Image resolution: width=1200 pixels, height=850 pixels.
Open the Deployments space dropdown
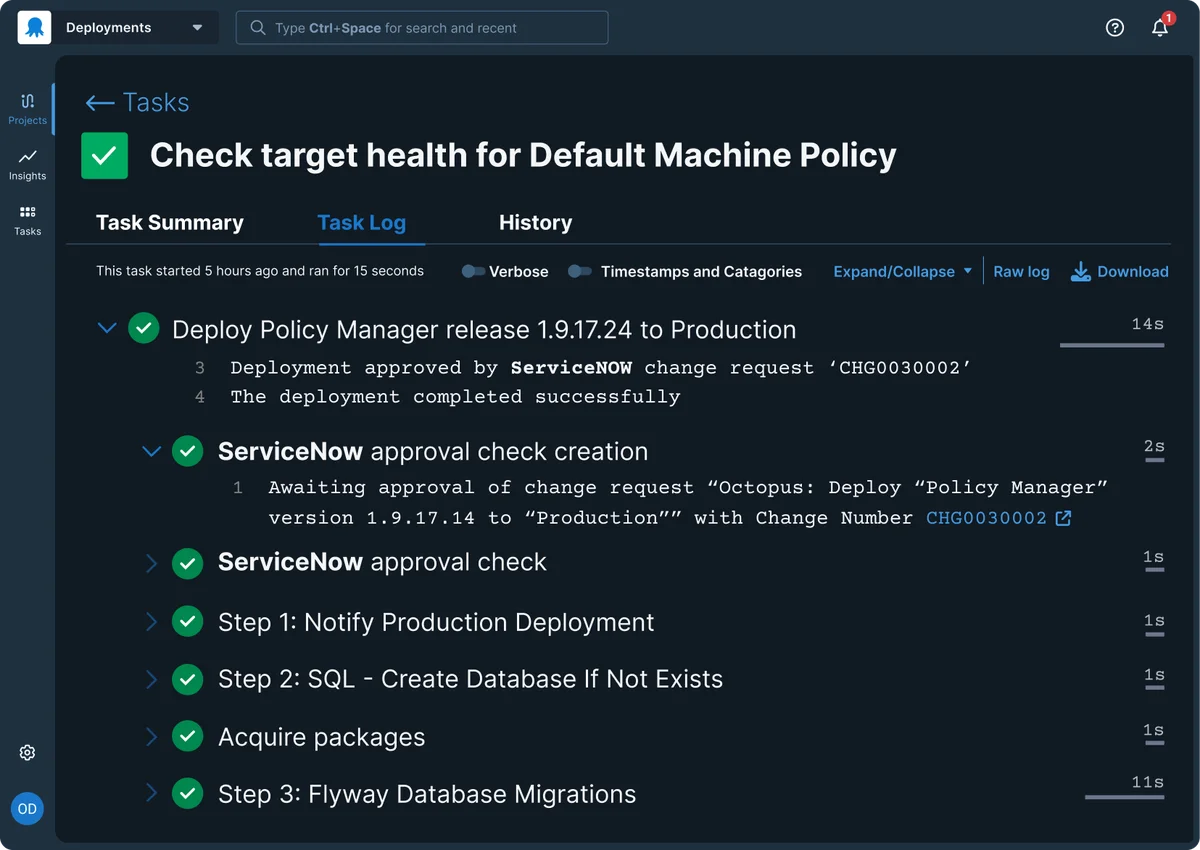coord(135,28)
